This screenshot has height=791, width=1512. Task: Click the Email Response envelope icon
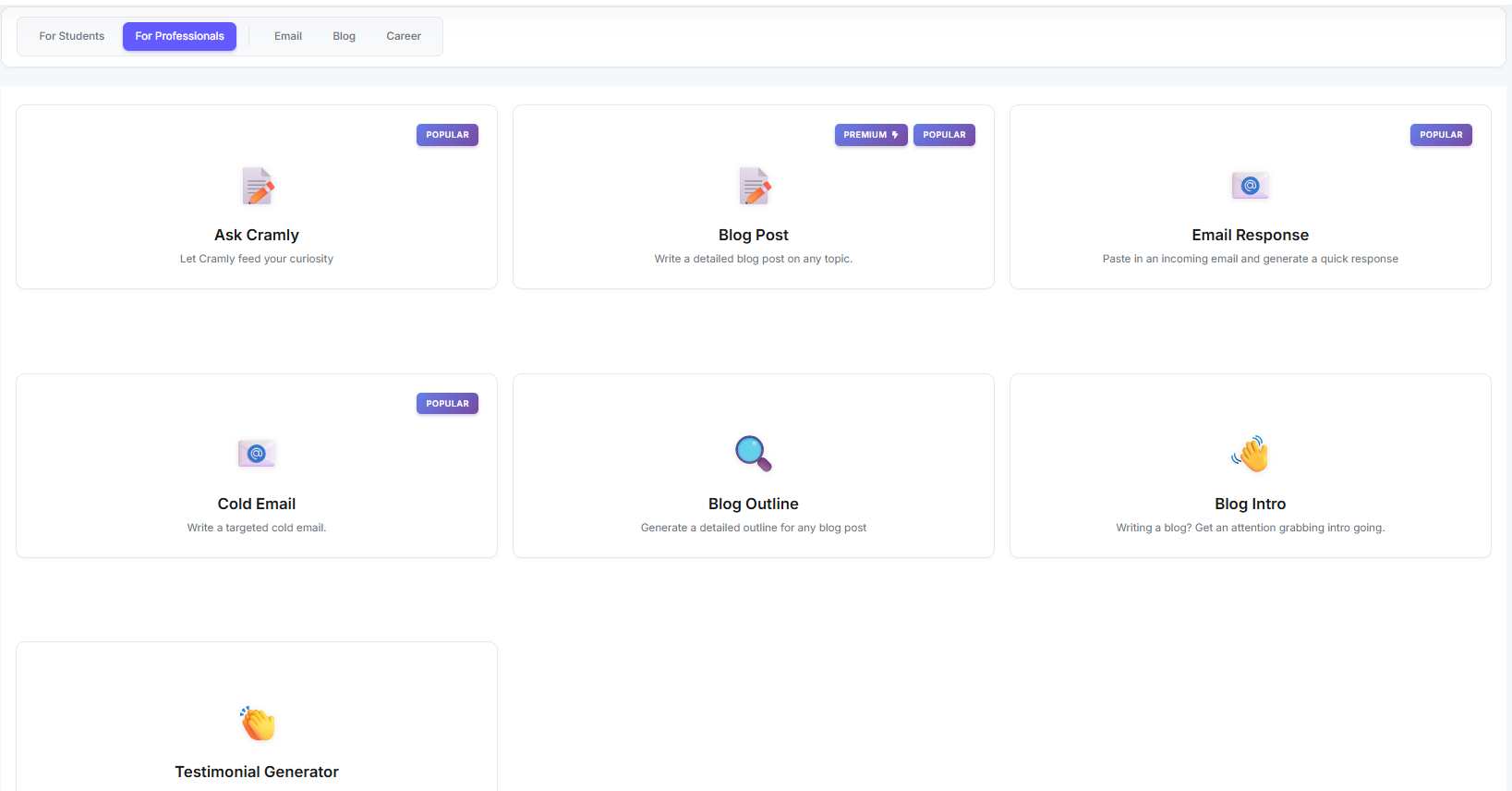tap(1251, 186)
